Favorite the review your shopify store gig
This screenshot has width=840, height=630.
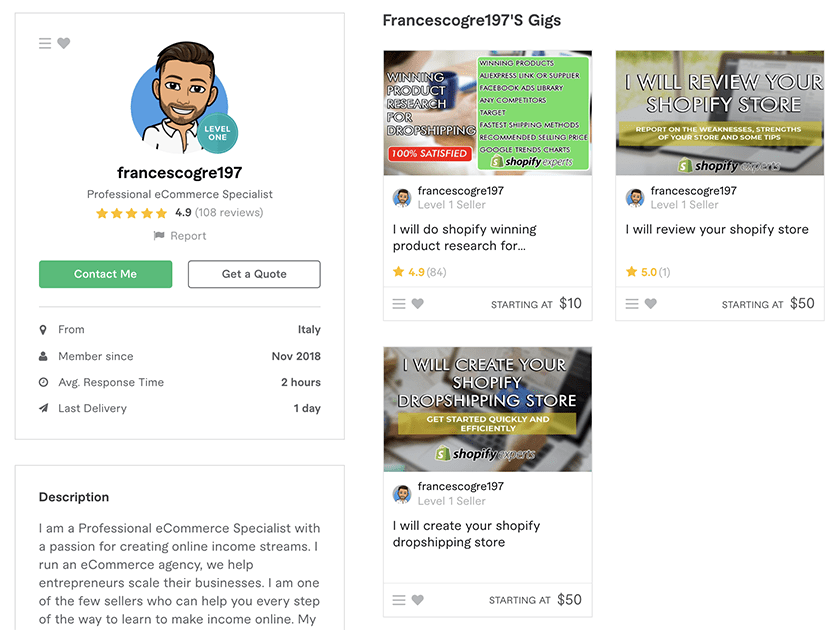tap(651, 304)
